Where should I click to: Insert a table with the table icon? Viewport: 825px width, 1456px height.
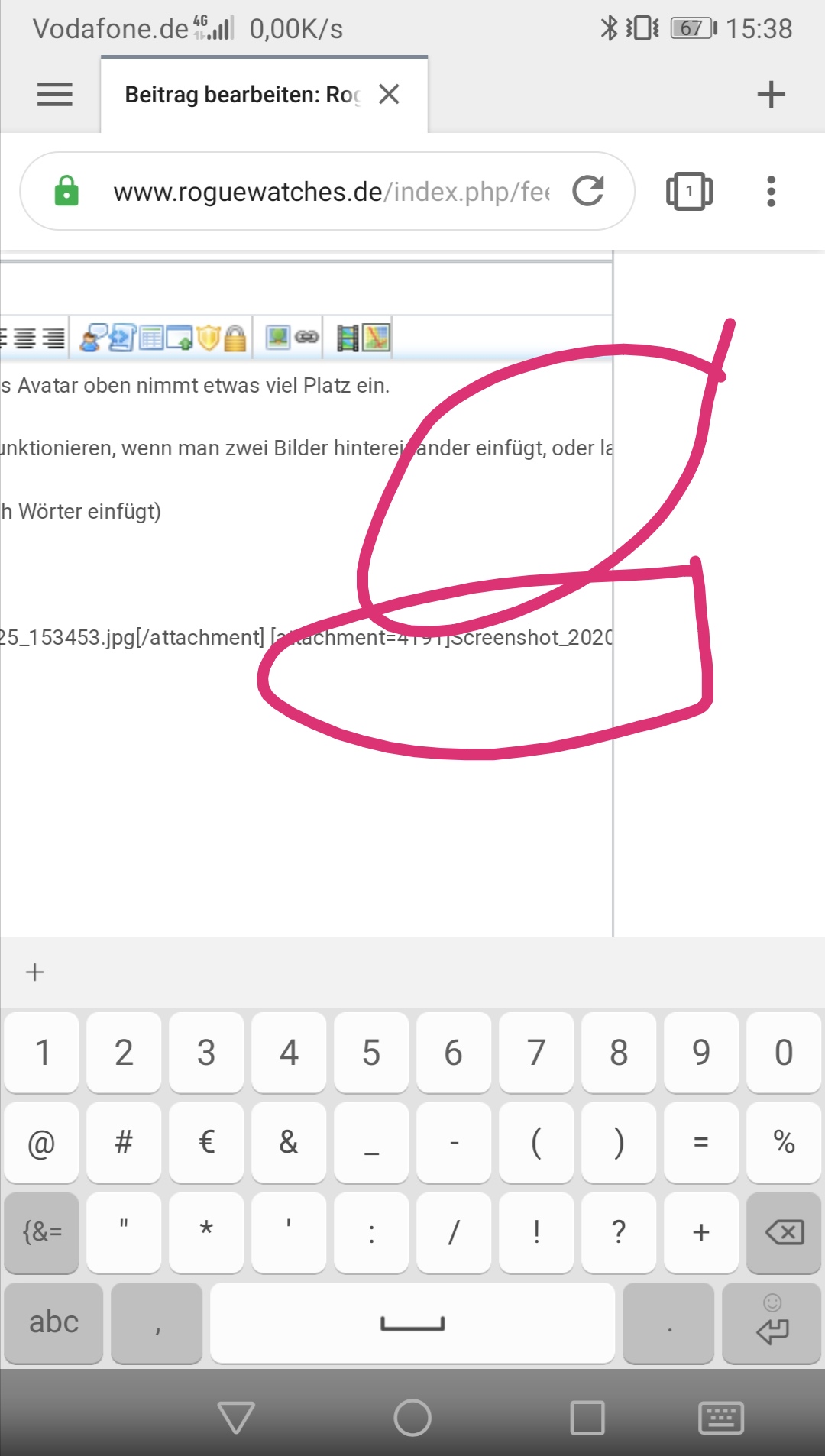click(x=151, y=338)
